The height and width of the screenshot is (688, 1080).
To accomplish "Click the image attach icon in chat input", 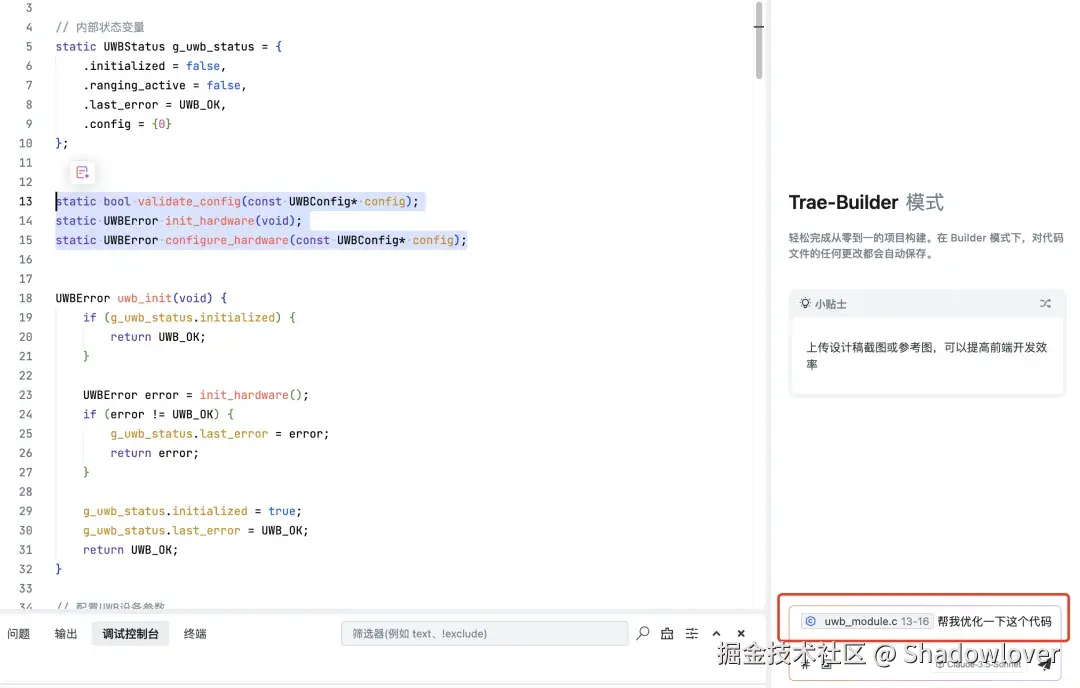I will tap(827, 665).
